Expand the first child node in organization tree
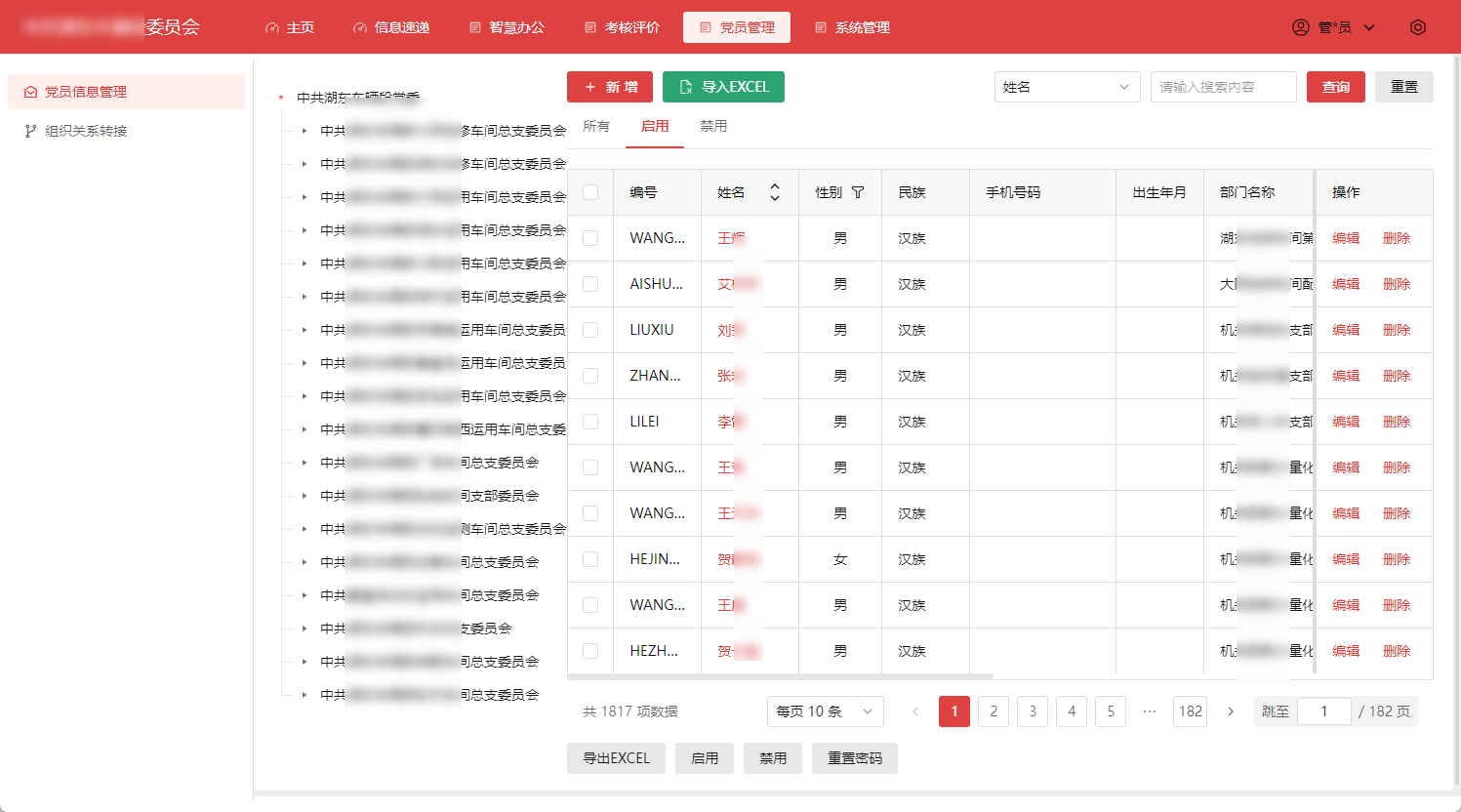 point(304,131)
